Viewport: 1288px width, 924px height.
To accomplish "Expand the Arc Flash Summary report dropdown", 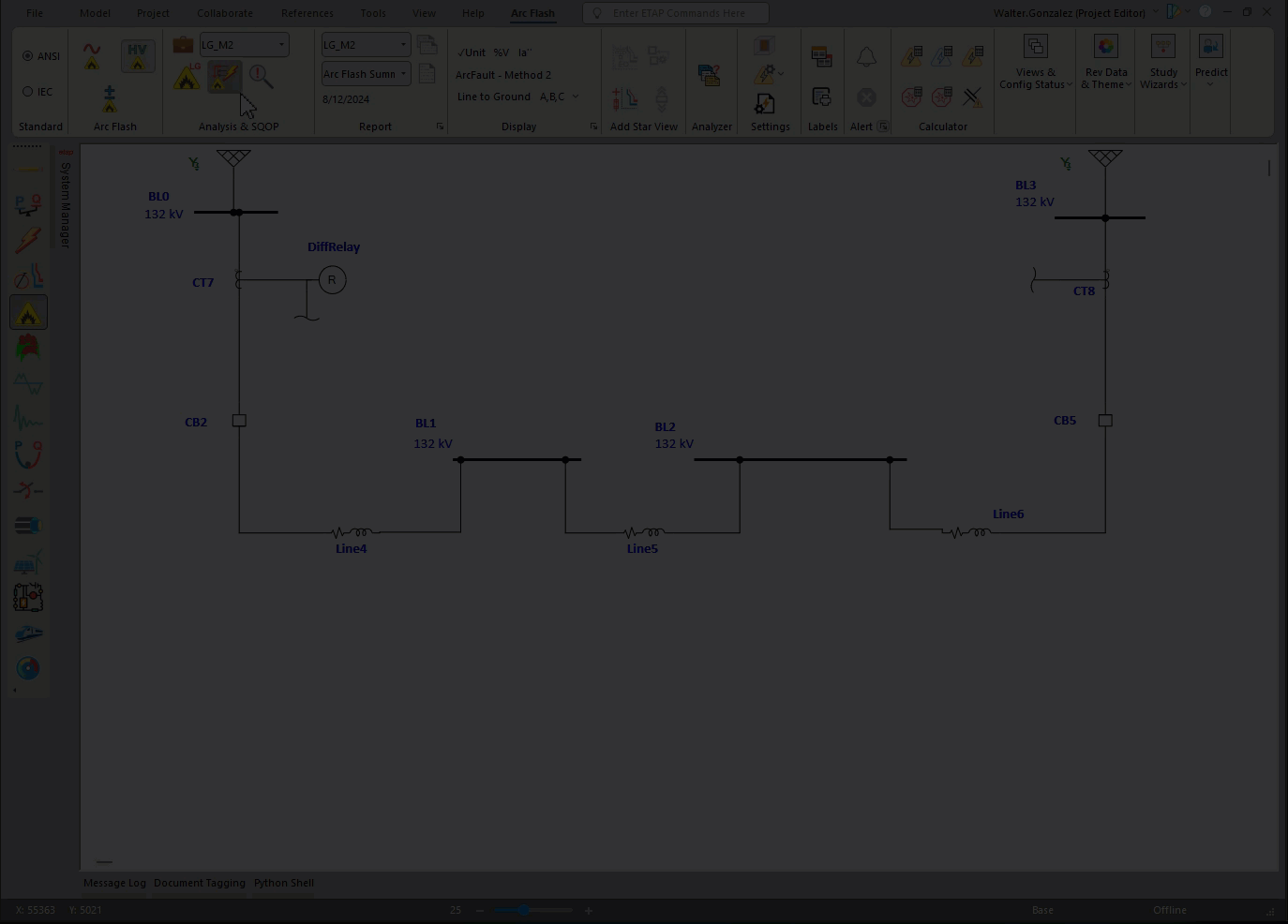I will 402,73.
